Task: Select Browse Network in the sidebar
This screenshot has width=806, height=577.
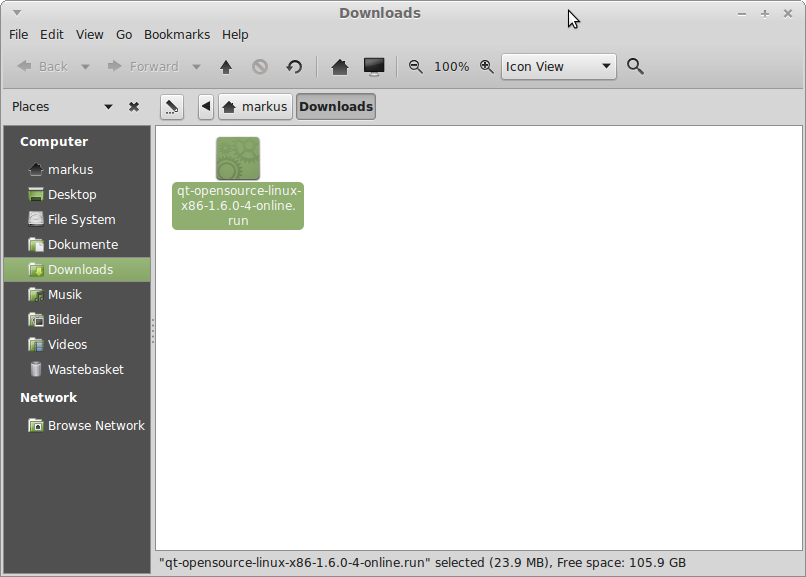Action: [96, 426]
